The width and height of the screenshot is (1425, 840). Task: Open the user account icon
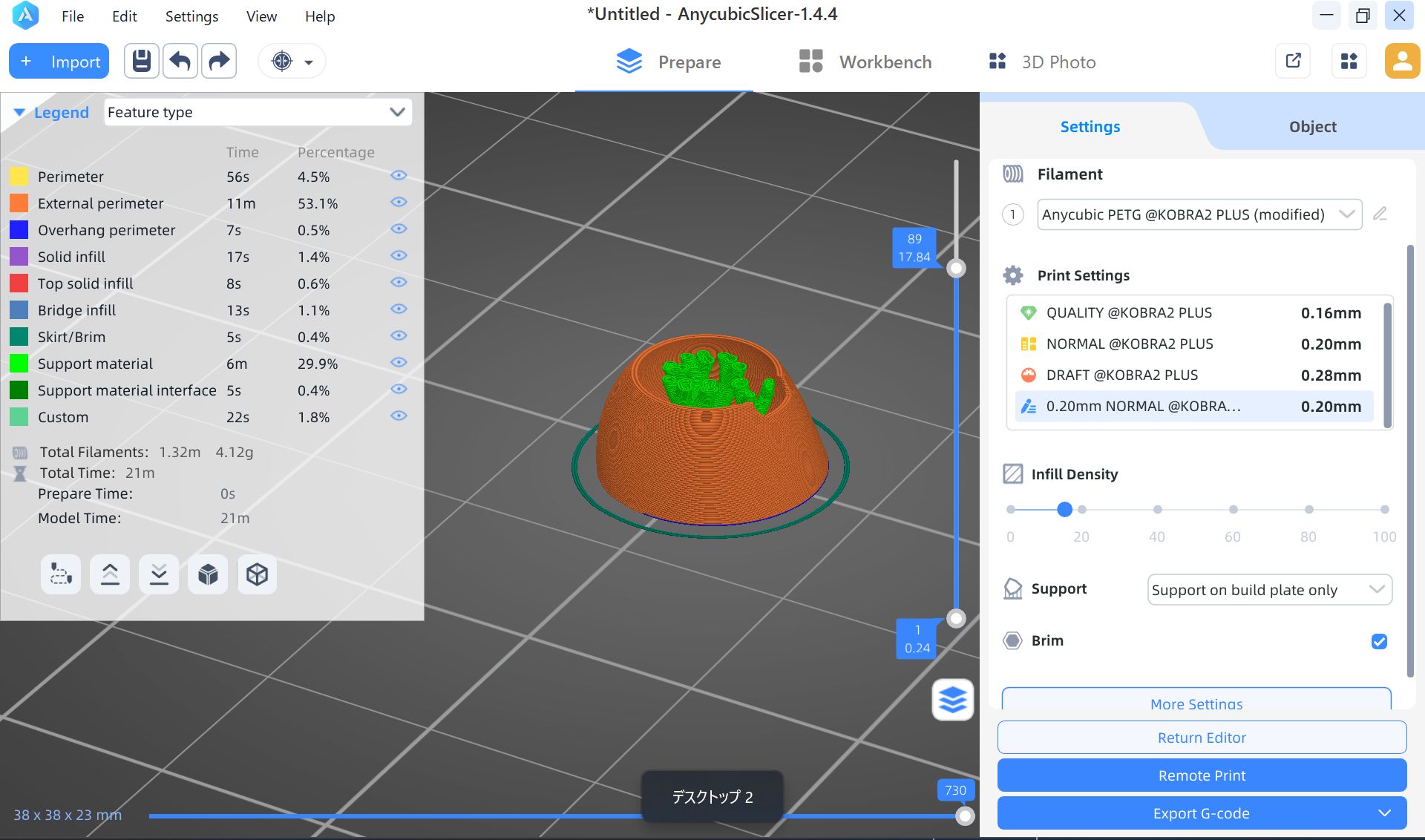[x=1402, y=62]
